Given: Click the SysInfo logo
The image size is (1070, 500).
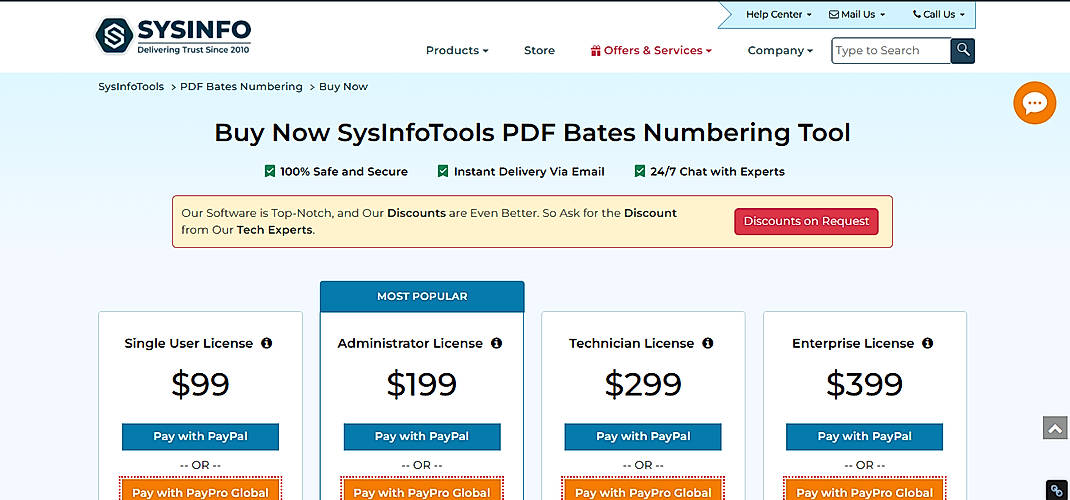Looking at the screenshot, I should [x=173, y=36].
